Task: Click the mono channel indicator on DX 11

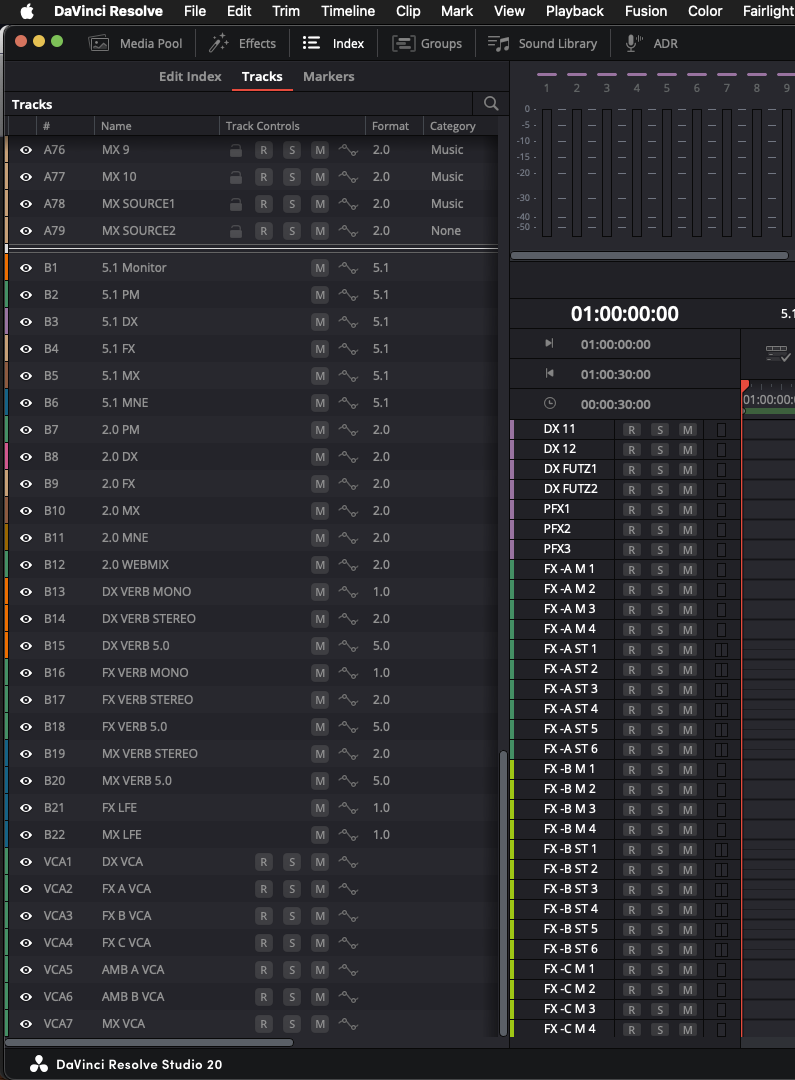Action: [x=721, y=430]
